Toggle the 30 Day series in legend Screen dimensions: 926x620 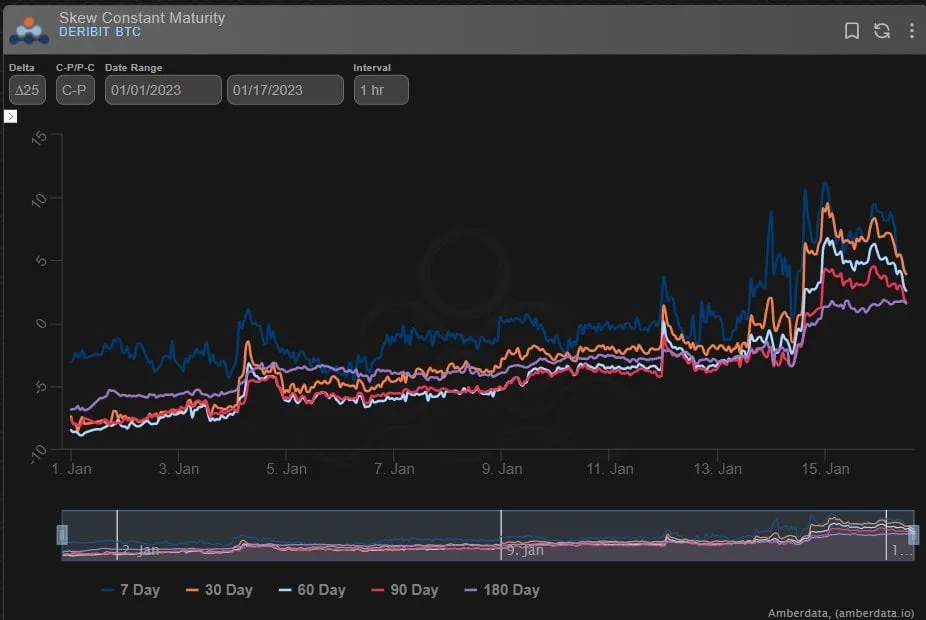219,590
